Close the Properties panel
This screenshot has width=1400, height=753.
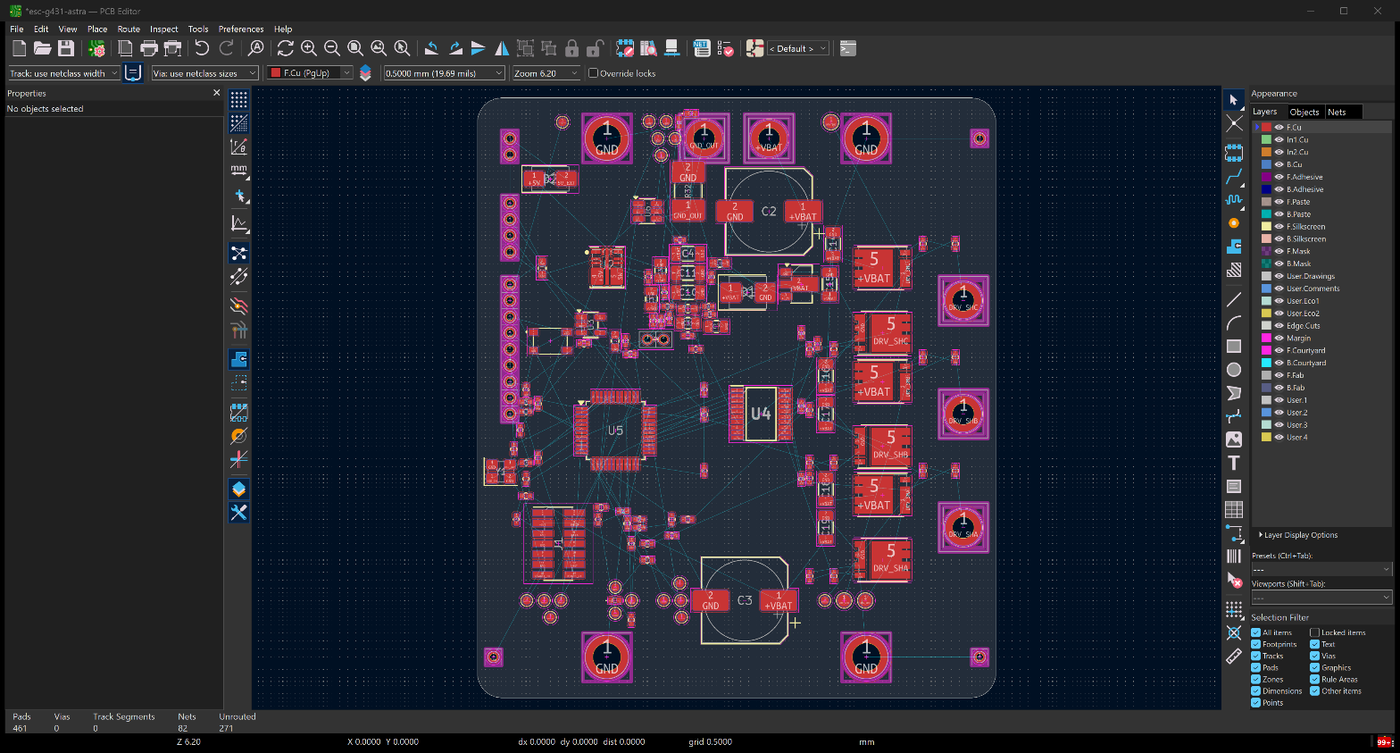(217, 93)
